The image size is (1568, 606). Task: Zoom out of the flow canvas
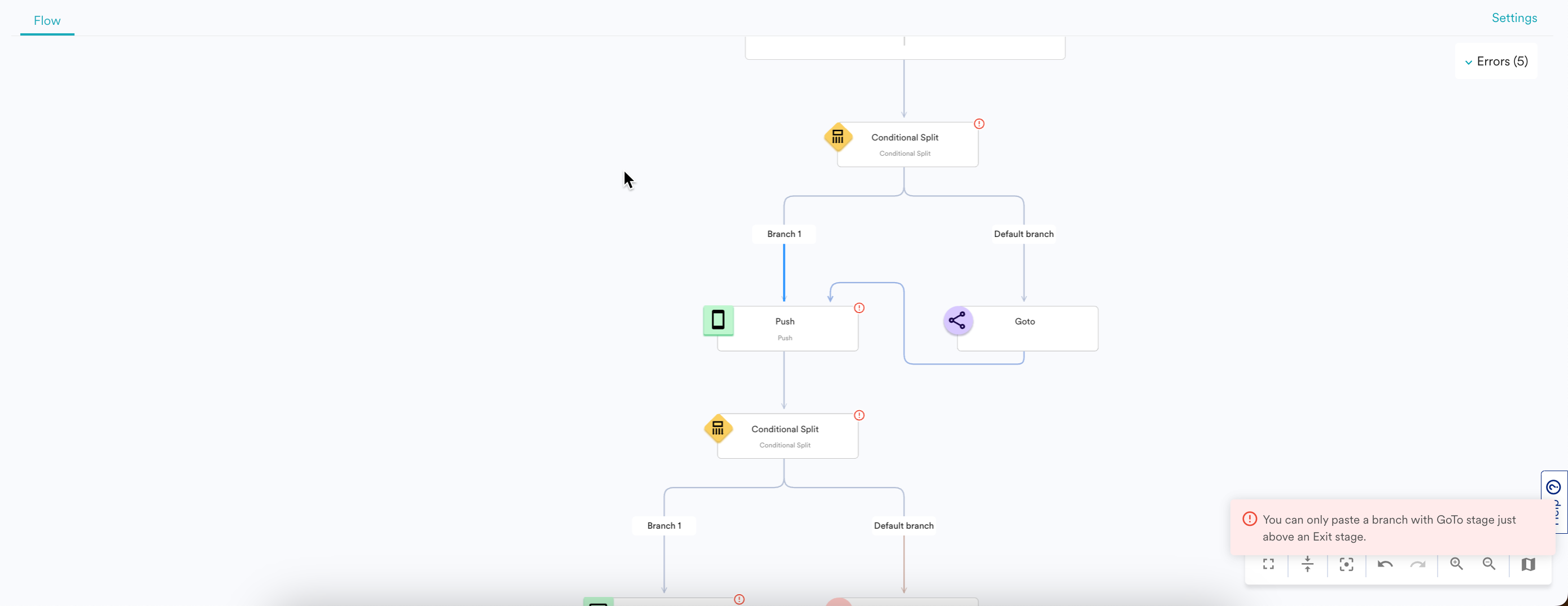(x=1489, y=564)
